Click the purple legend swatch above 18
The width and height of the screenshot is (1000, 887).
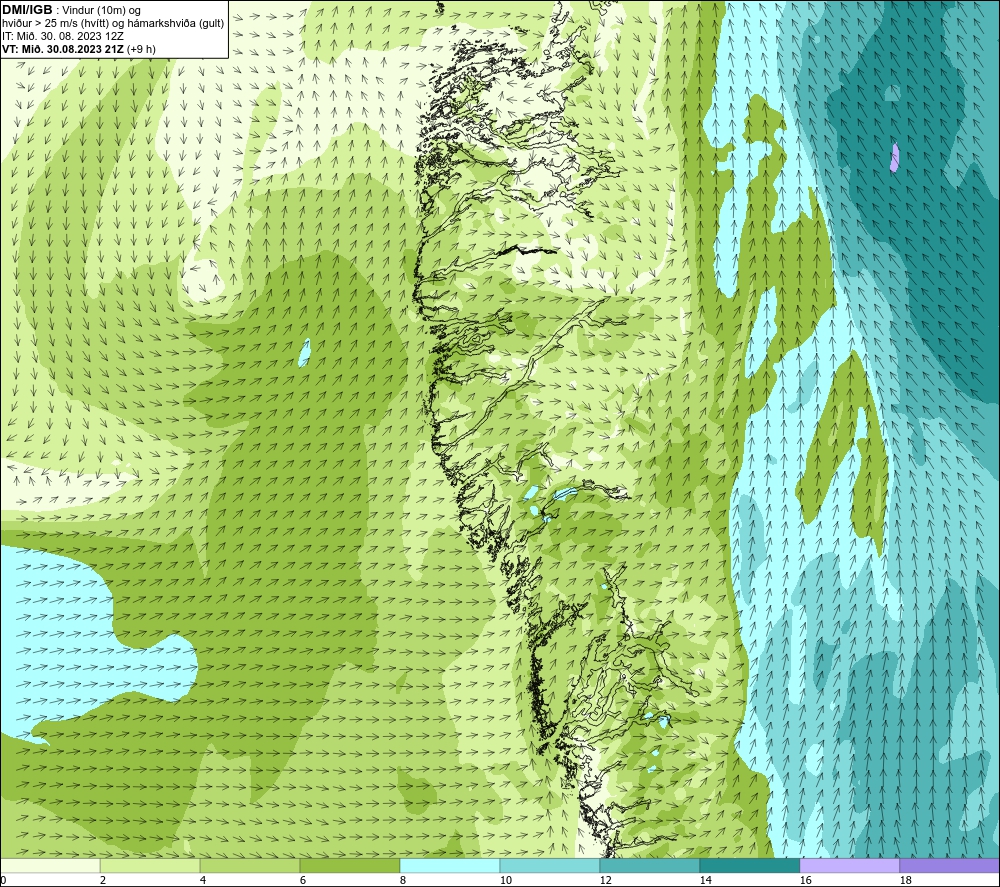[x=949, y=866]
